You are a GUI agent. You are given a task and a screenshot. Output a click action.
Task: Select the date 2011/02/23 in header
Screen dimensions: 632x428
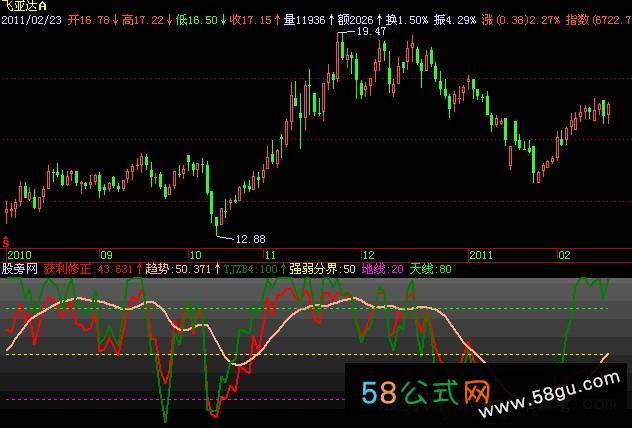coord(31,20)
